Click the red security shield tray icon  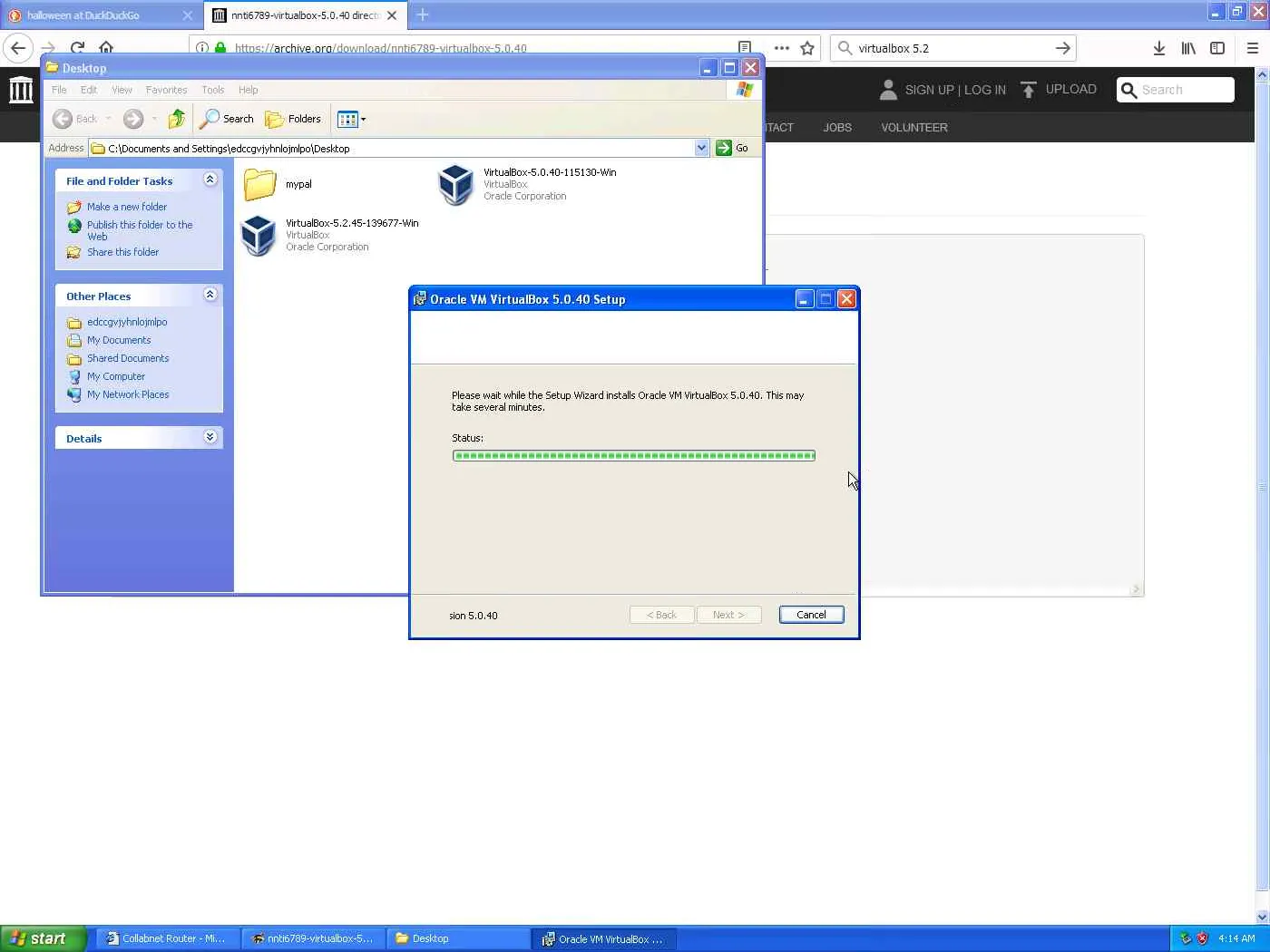1202,938
